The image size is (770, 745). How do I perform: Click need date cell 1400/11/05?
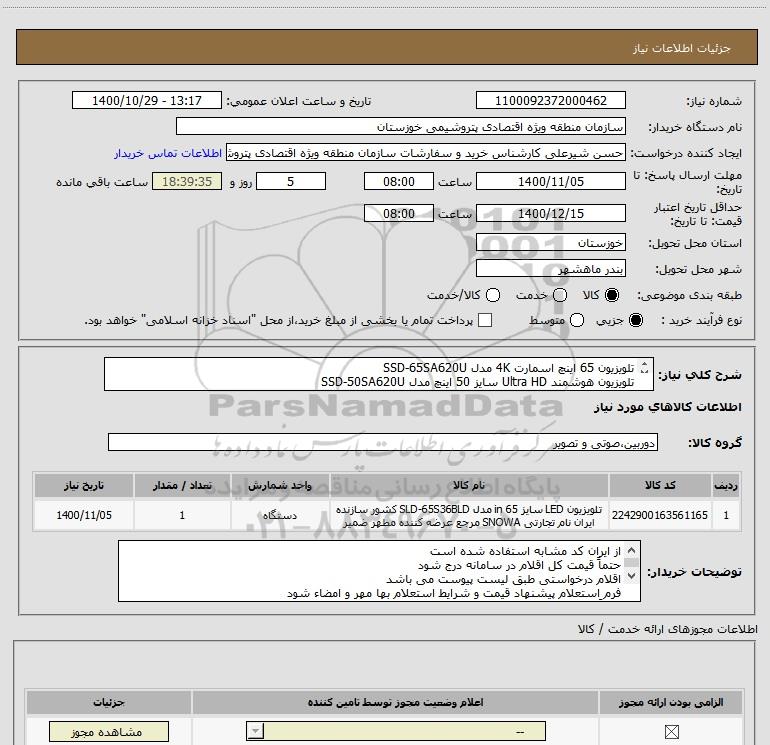point(84,515)
